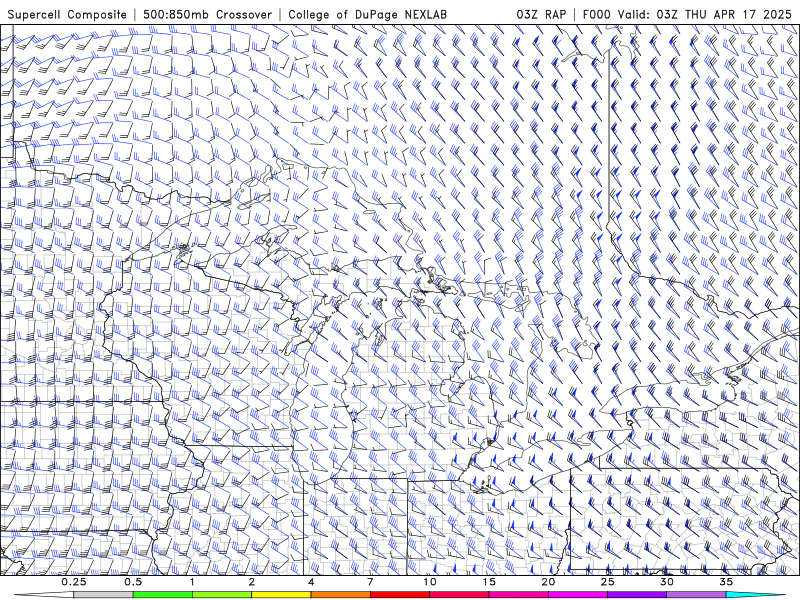Pick the hot pink segment between 15 and 20

[518, 595]
